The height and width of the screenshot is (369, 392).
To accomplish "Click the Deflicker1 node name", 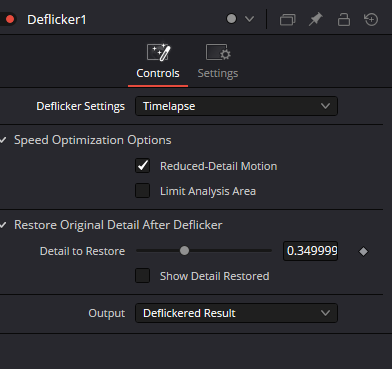I will coord(57,20).
